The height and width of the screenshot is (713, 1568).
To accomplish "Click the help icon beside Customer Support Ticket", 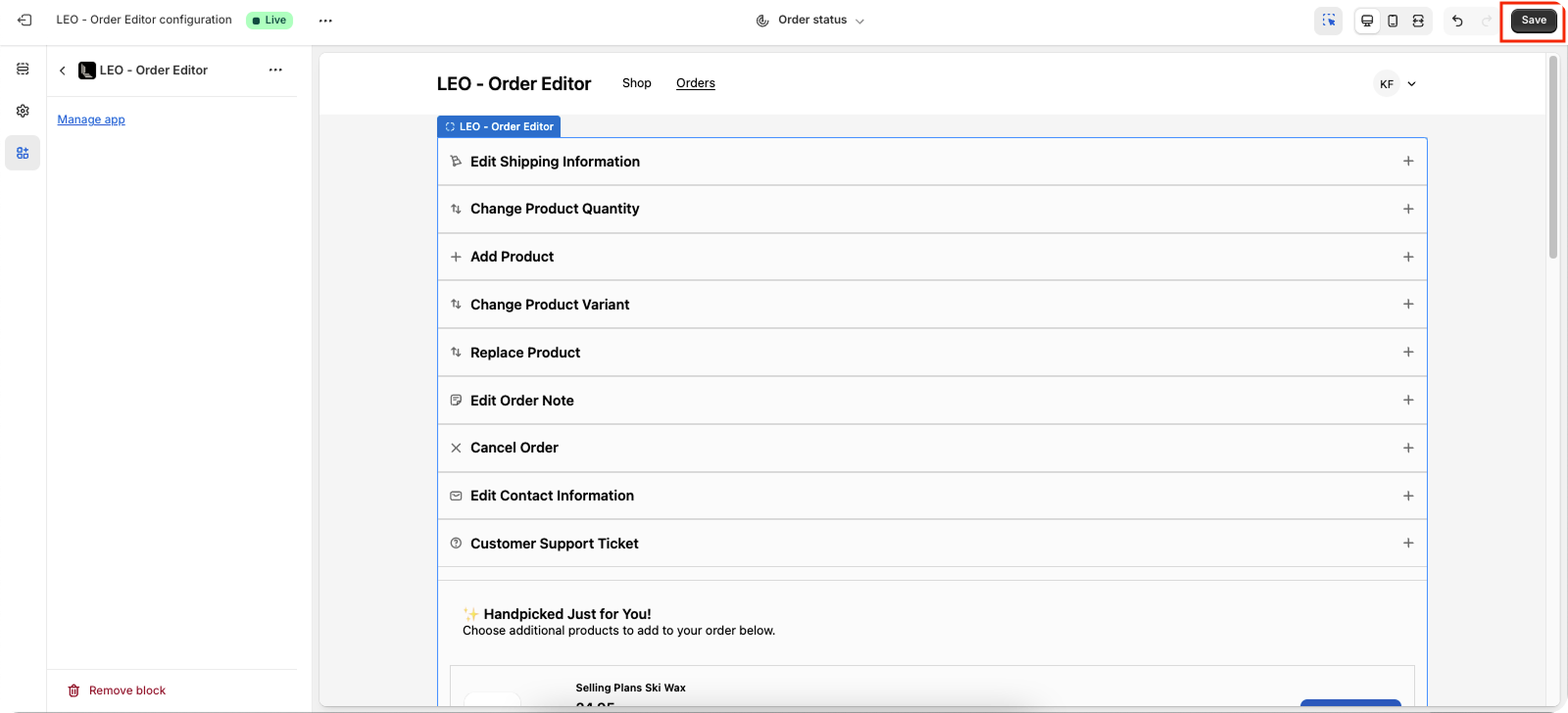I will click(456, 544).
